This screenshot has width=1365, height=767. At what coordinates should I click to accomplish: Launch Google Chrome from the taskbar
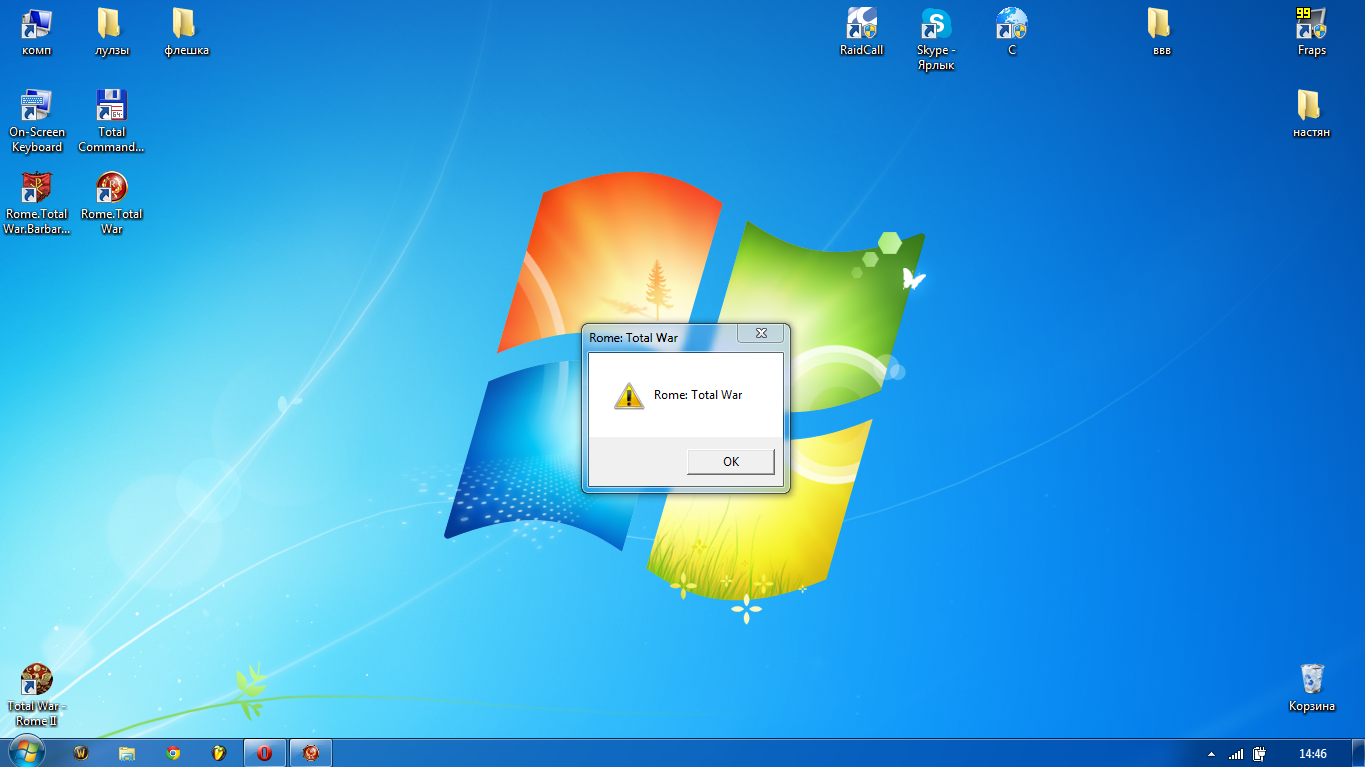(x=173, y=753)
